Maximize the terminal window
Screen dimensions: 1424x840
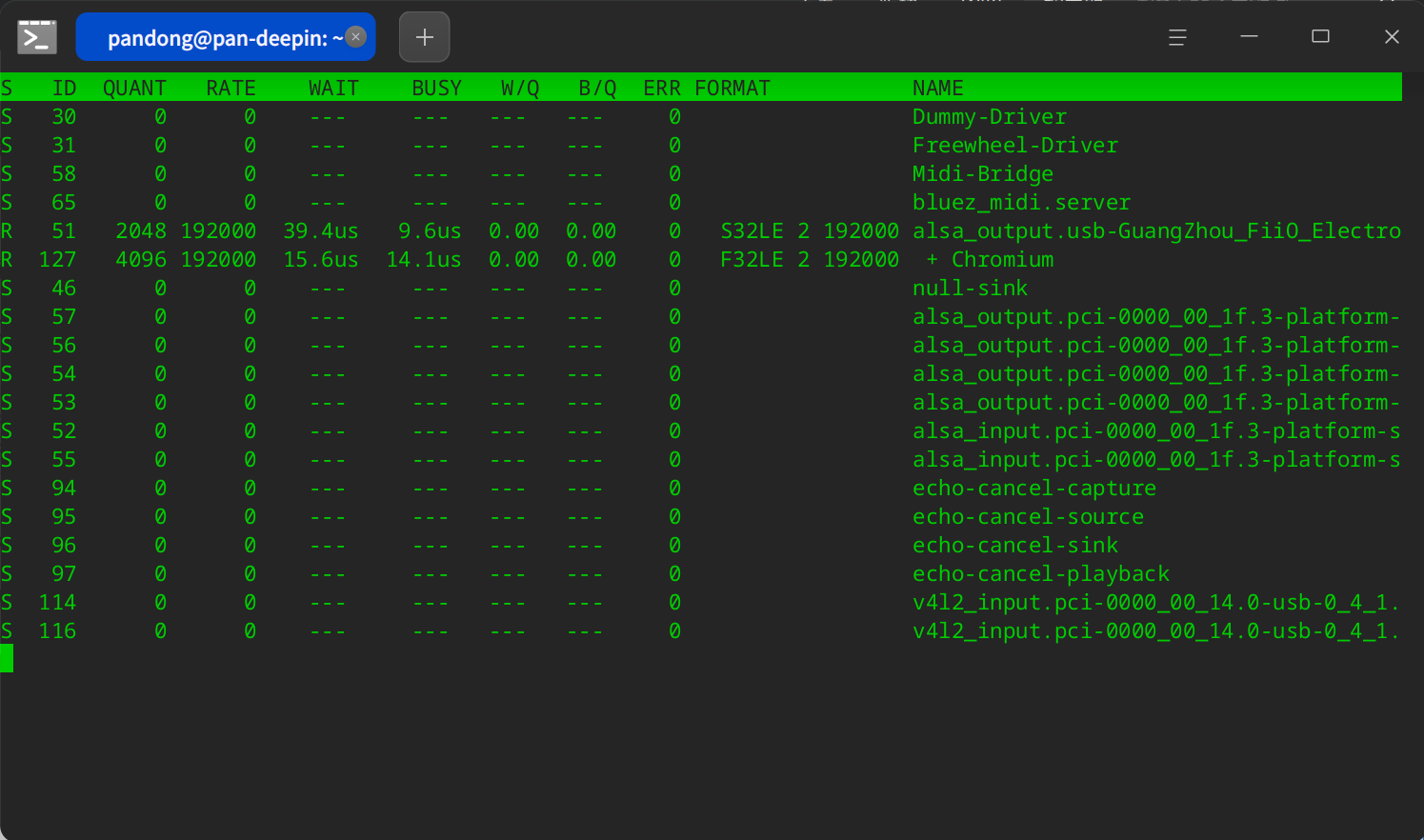[1320, 37]
